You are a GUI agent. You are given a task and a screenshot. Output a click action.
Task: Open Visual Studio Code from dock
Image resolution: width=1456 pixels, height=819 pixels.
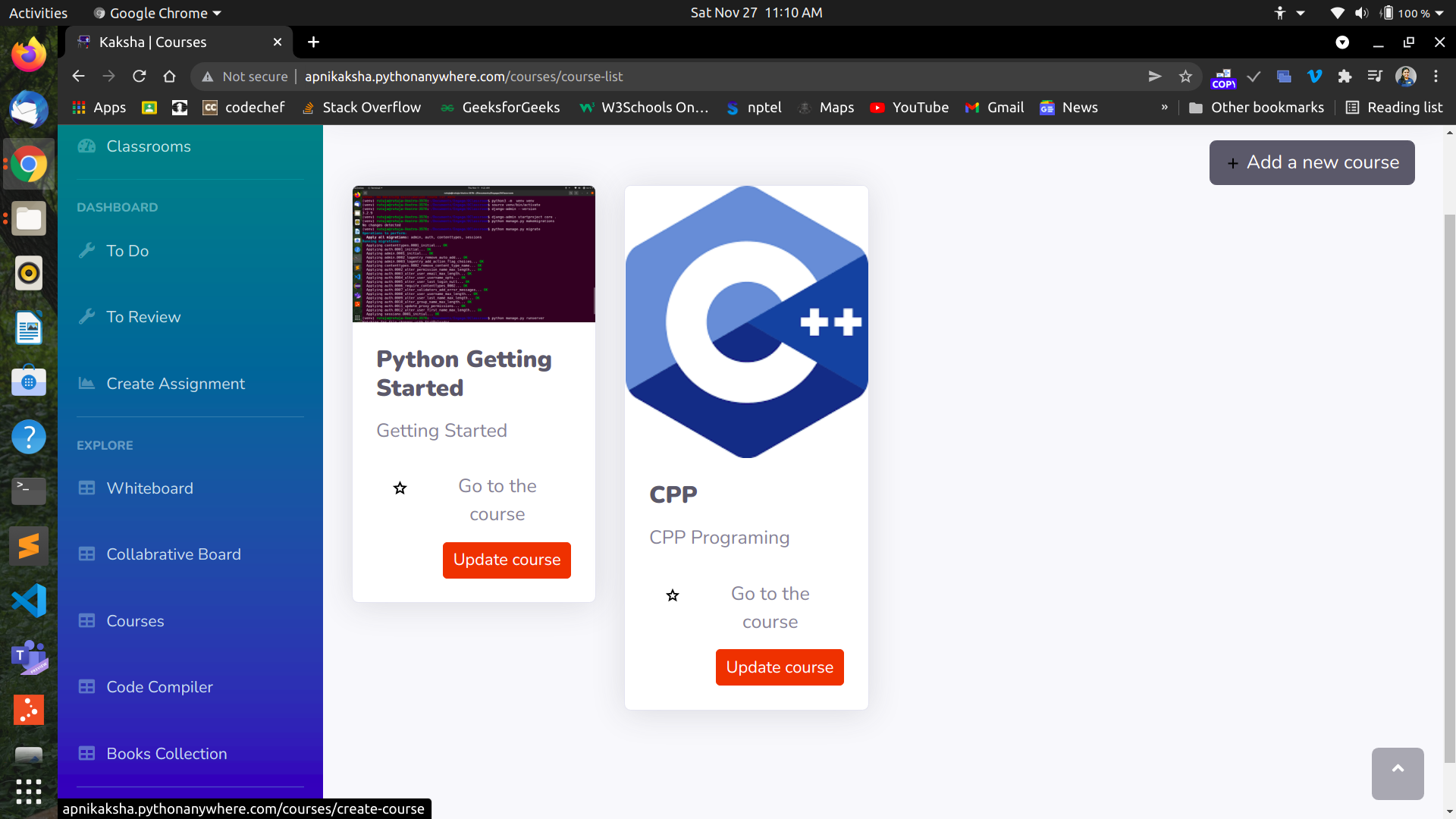29,601
